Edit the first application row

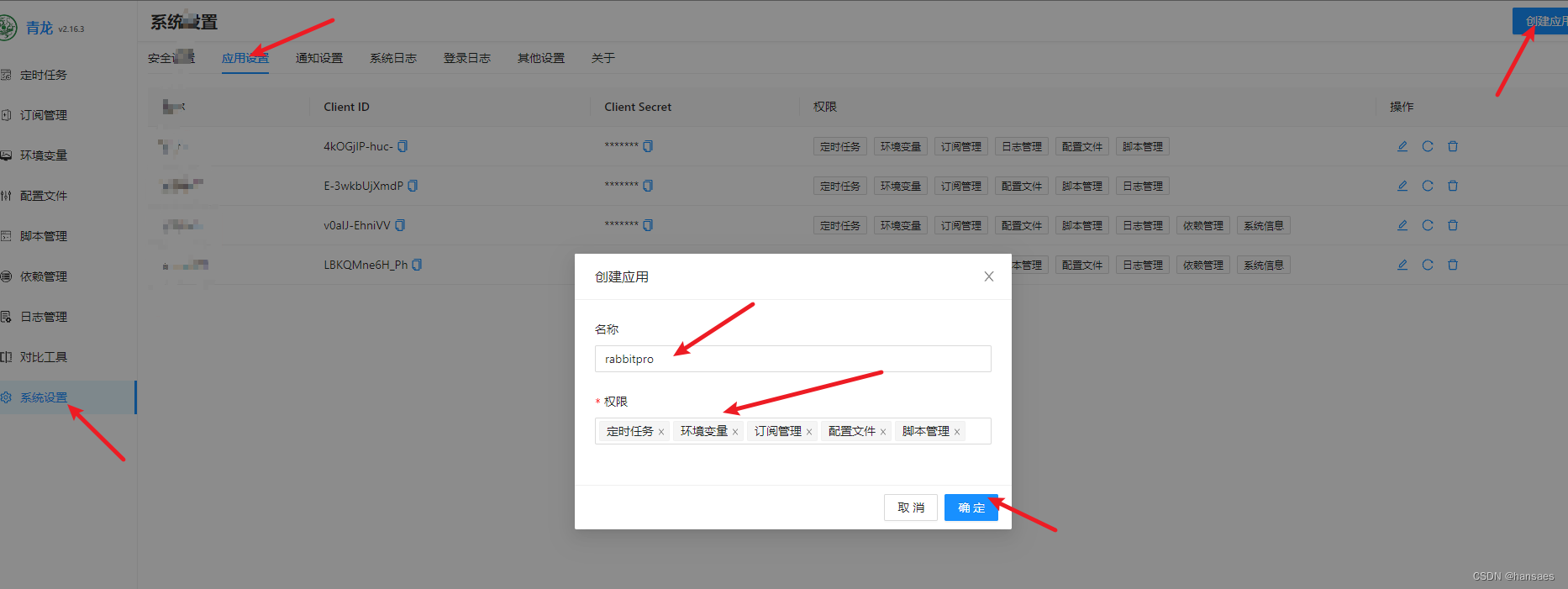[x=1402, y=146]
